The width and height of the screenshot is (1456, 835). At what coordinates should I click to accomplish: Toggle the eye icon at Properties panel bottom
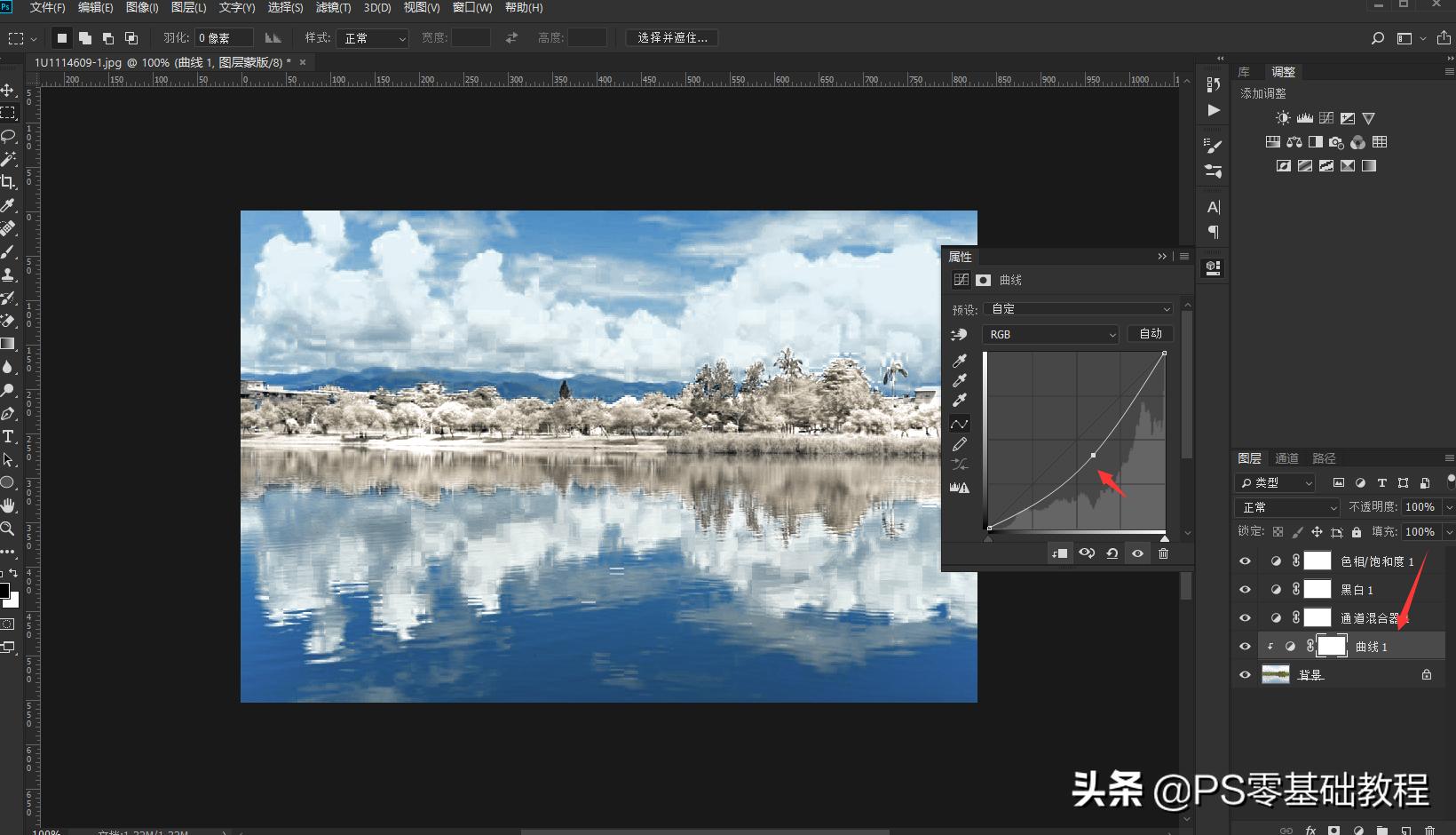[x=1137, y=553]
